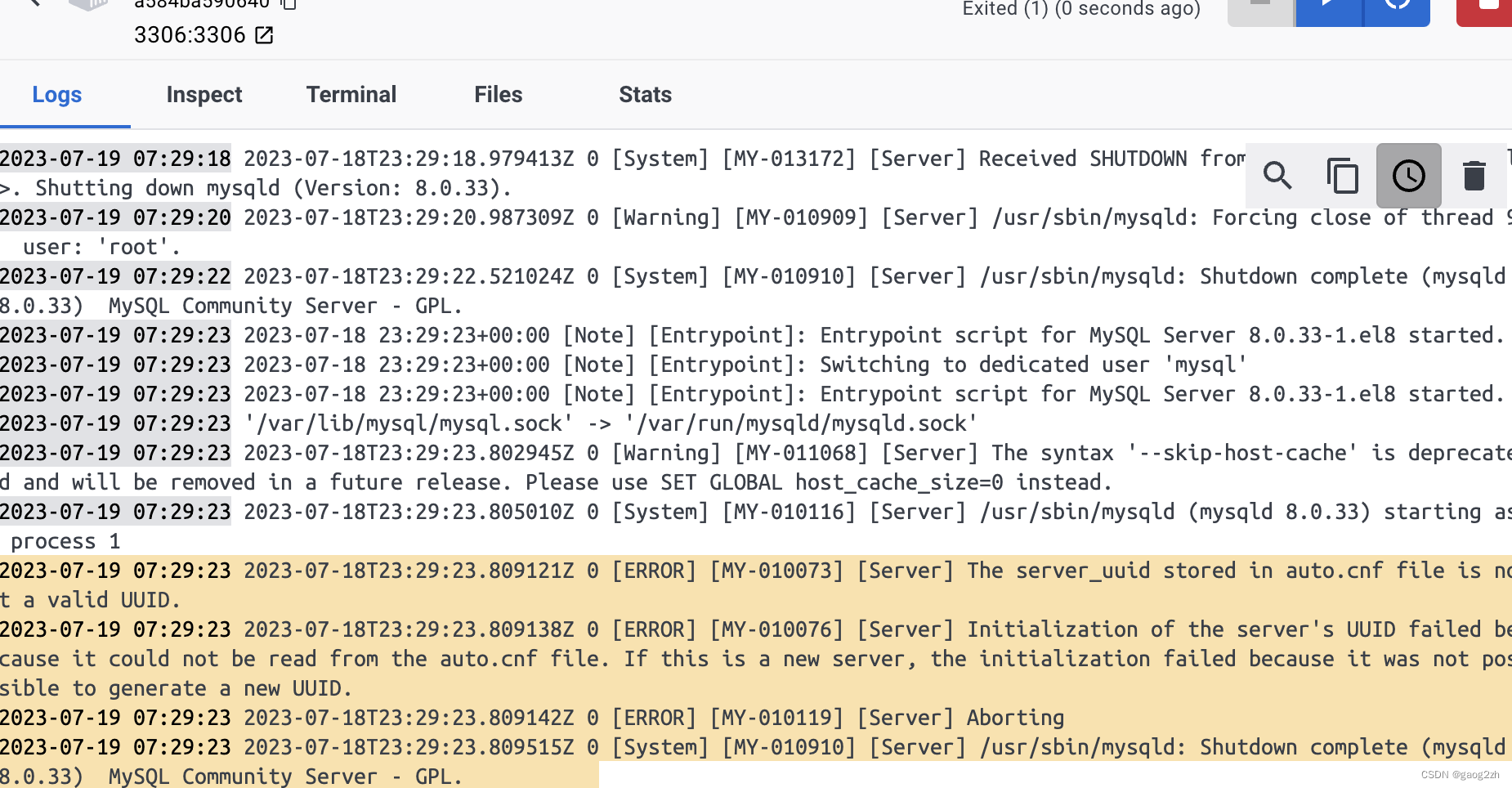The image size is (1512, 788).
Task: Toggle log timestamps with clock icon
Action: click(1408, 175)
